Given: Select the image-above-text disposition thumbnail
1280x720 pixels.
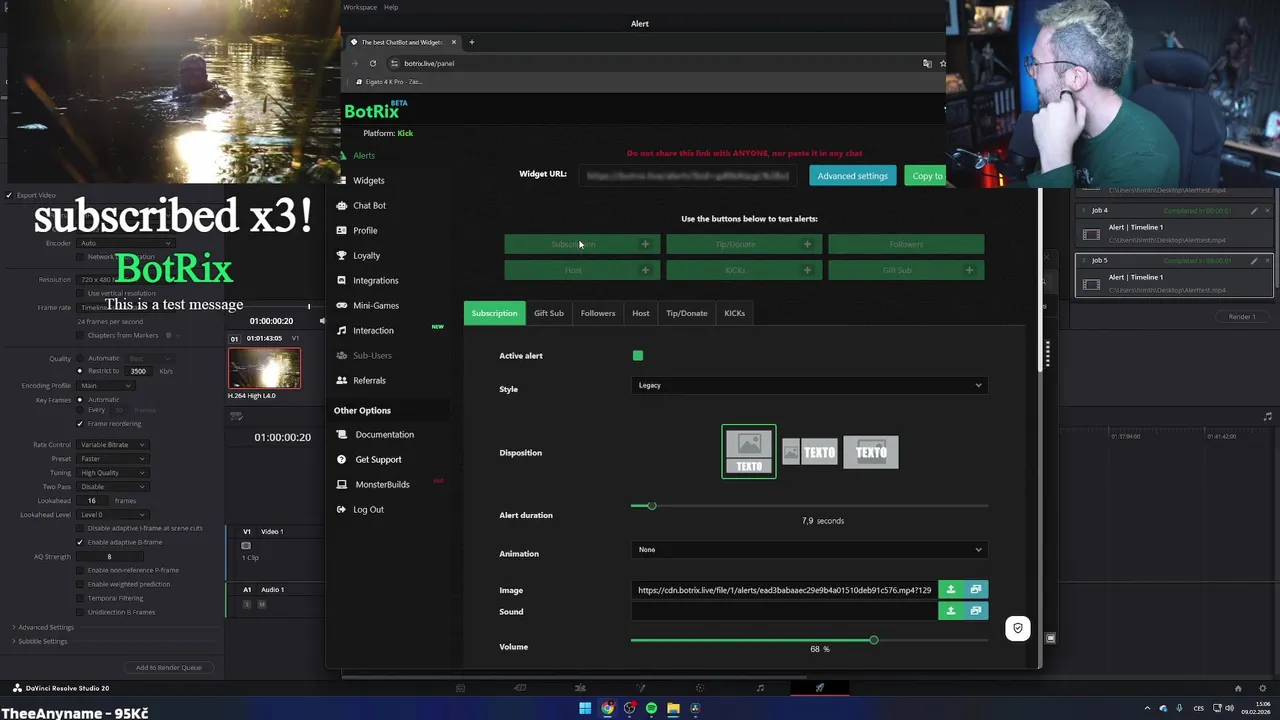Looking at the screenshot, I should (x=749, y=452).
